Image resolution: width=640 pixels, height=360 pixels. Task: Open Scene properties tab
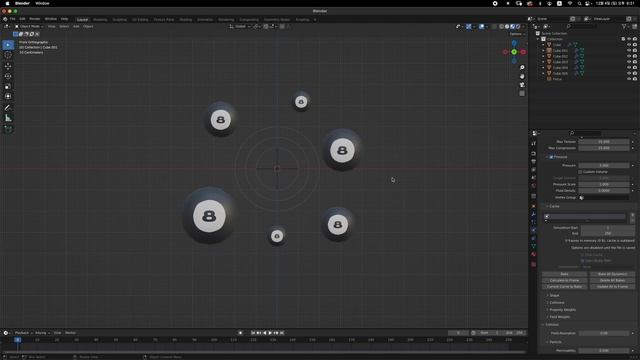point(533,178)
